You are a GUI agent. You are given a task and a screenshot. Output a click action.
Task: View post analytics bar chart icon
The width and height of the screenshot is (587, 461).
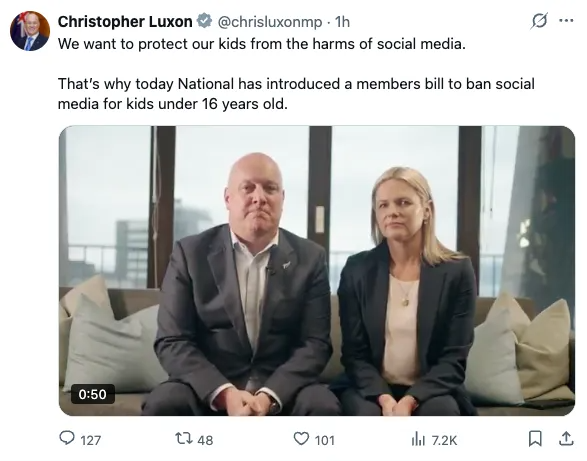tap(418, 439)
